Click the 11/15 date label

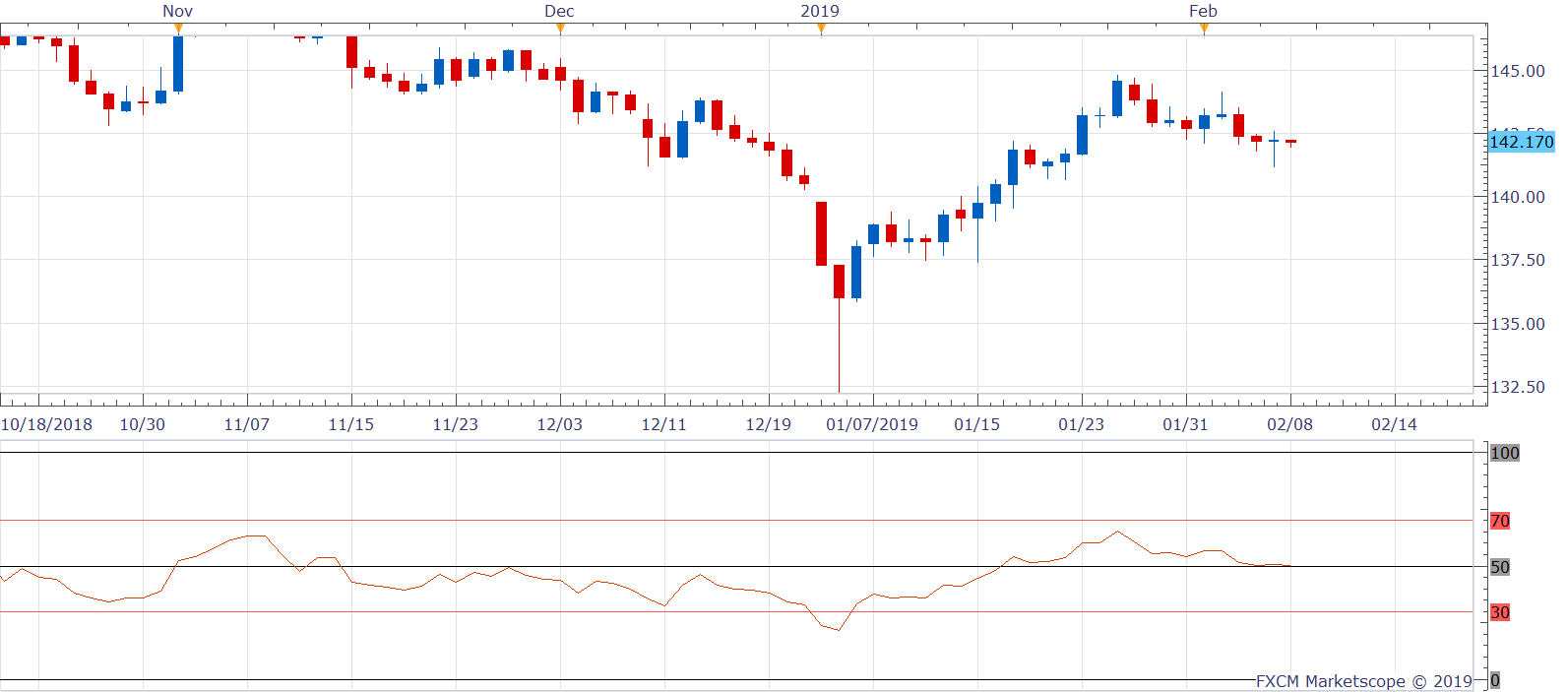click(351, 424)
